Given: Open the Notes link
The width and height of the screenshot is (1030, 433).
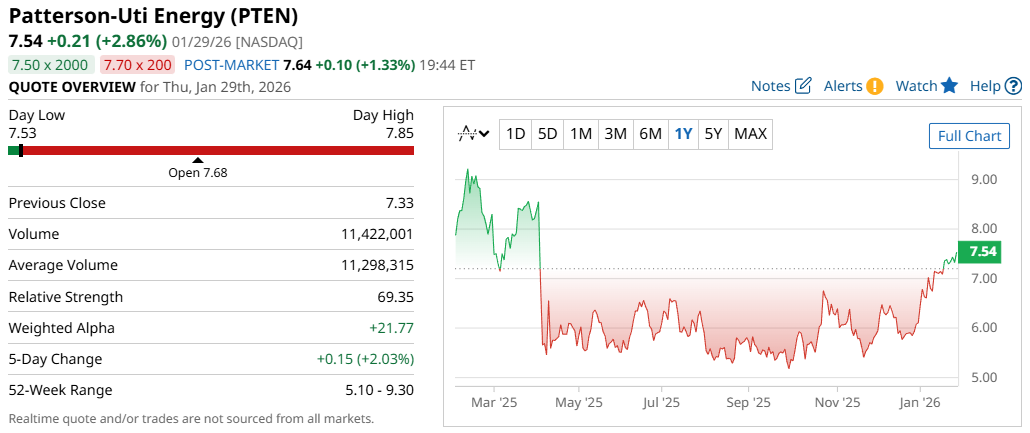Looking at the screenshot, I should [770, 86].
